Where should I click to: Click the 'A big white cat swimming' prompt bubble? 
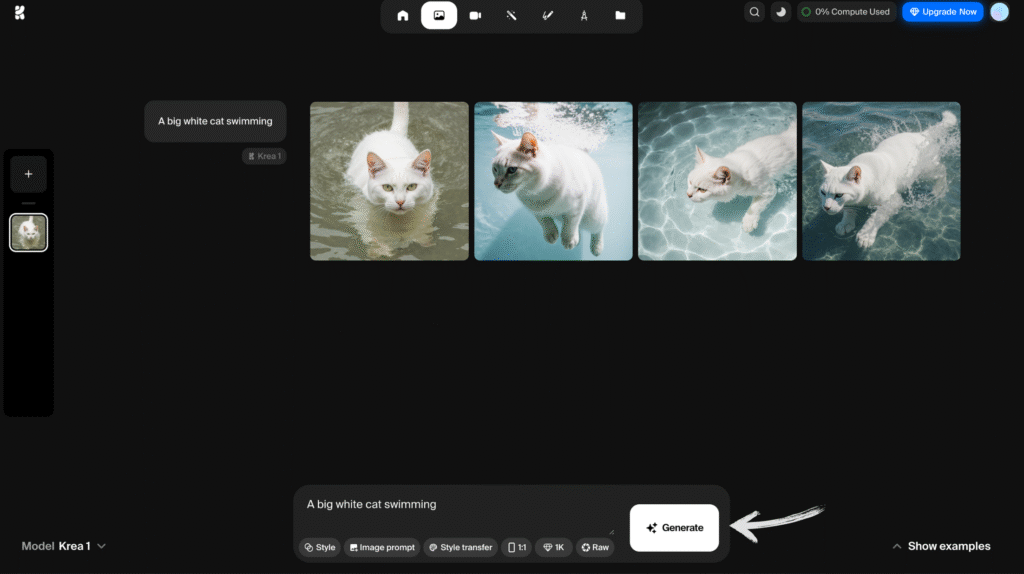click(216, 121)
